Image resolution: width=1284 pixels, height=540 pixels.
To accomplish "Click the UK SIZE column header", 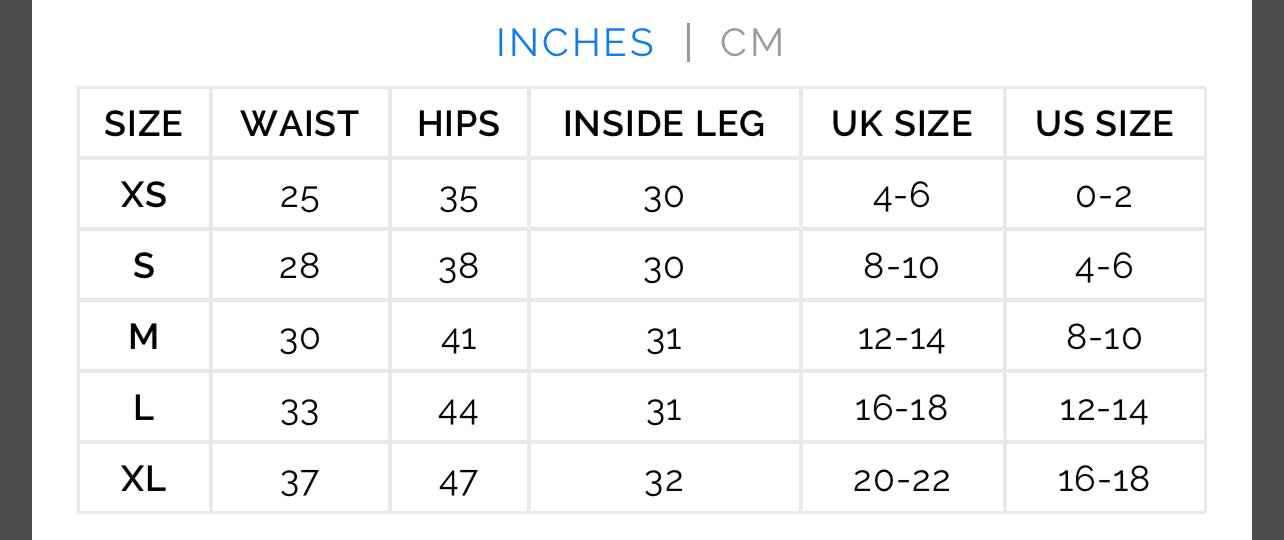I will 902,124.
